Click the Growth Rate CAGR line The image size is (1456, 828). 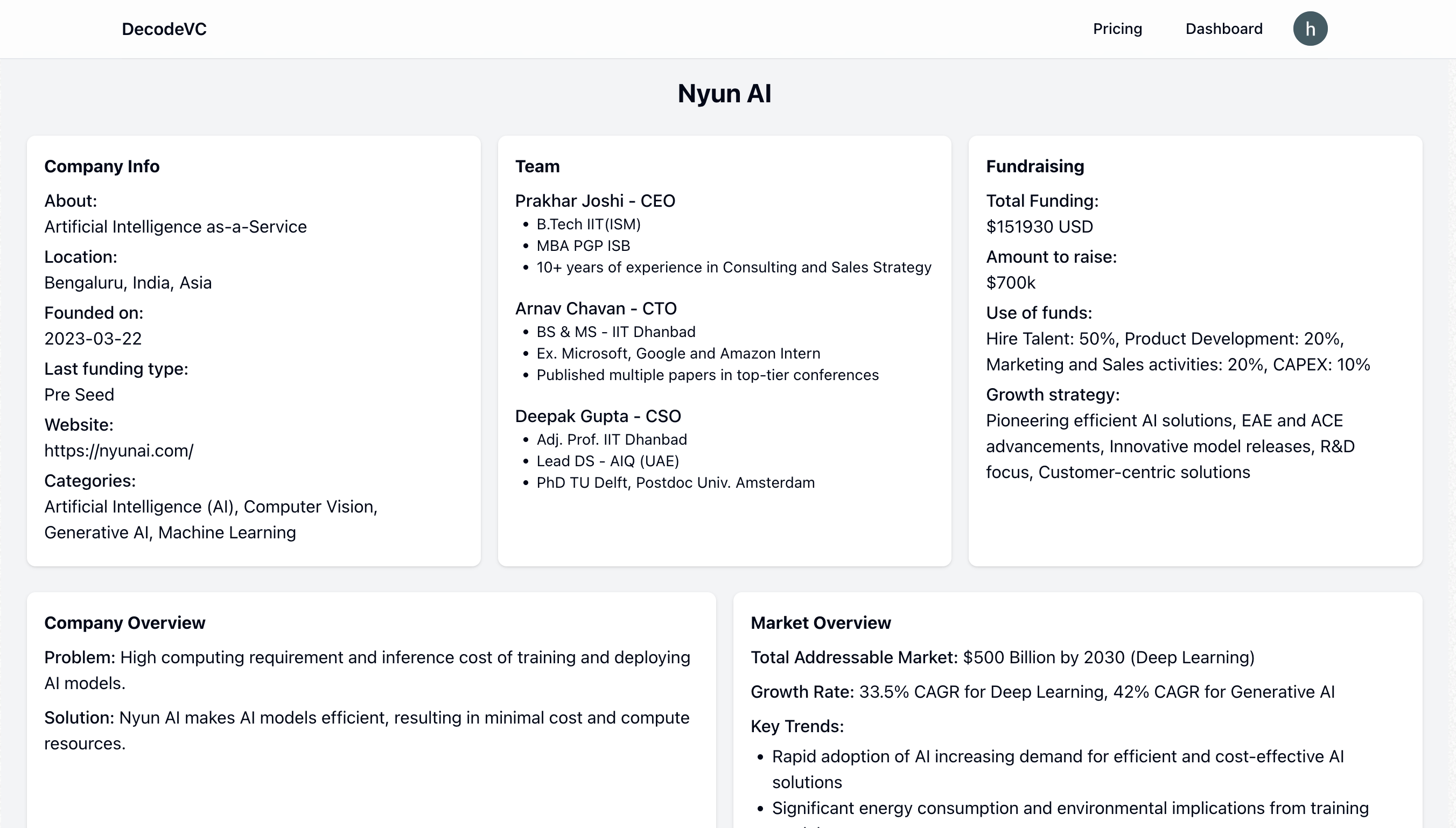pos(1042,692)
